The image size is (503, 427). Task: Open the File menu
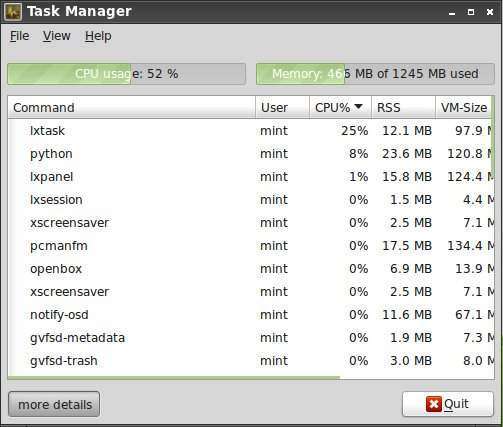coord(19,36)
